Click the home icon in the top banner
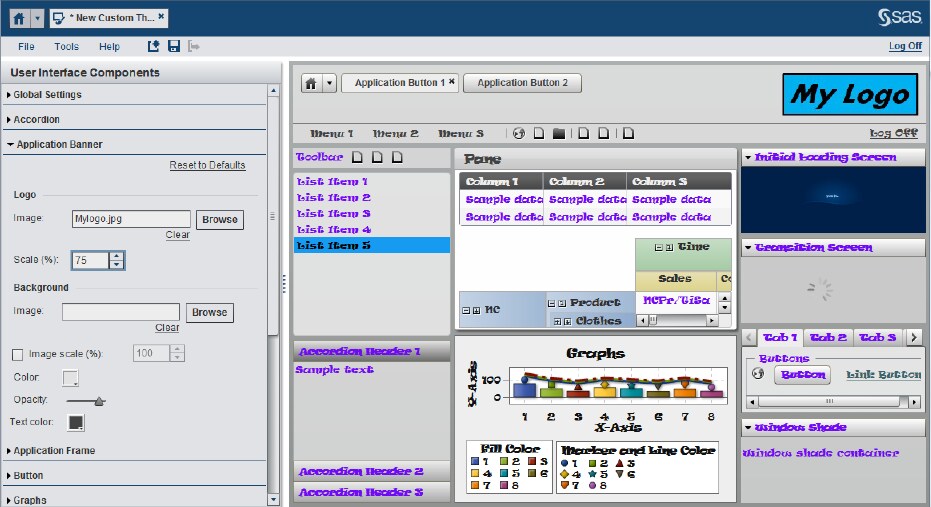 pyautogui.click(x=17, y=18)
